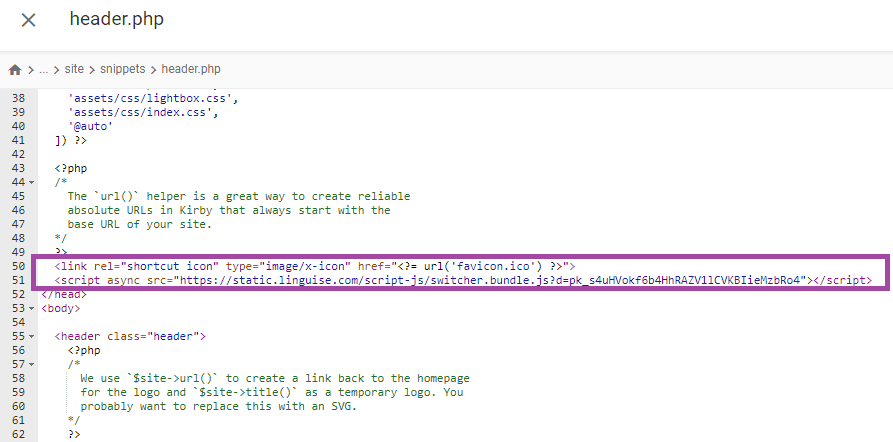The image size is (893, 442).
Task: Click the 'base URL of your site.' comment
Action: pos(140,224)
